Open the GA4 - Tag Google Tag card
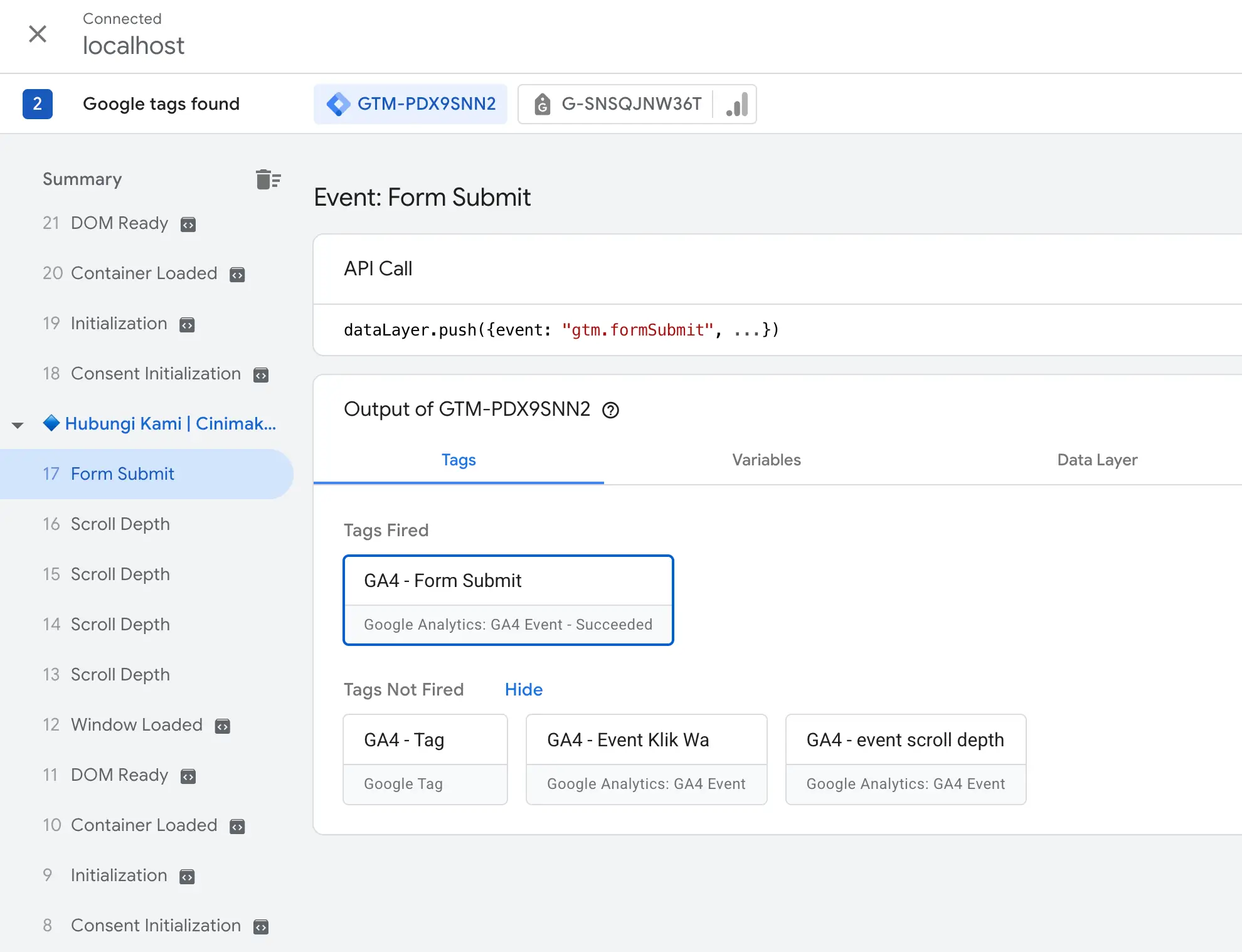This screenshot has width=1242, height=952. click(x=425, y=759)
